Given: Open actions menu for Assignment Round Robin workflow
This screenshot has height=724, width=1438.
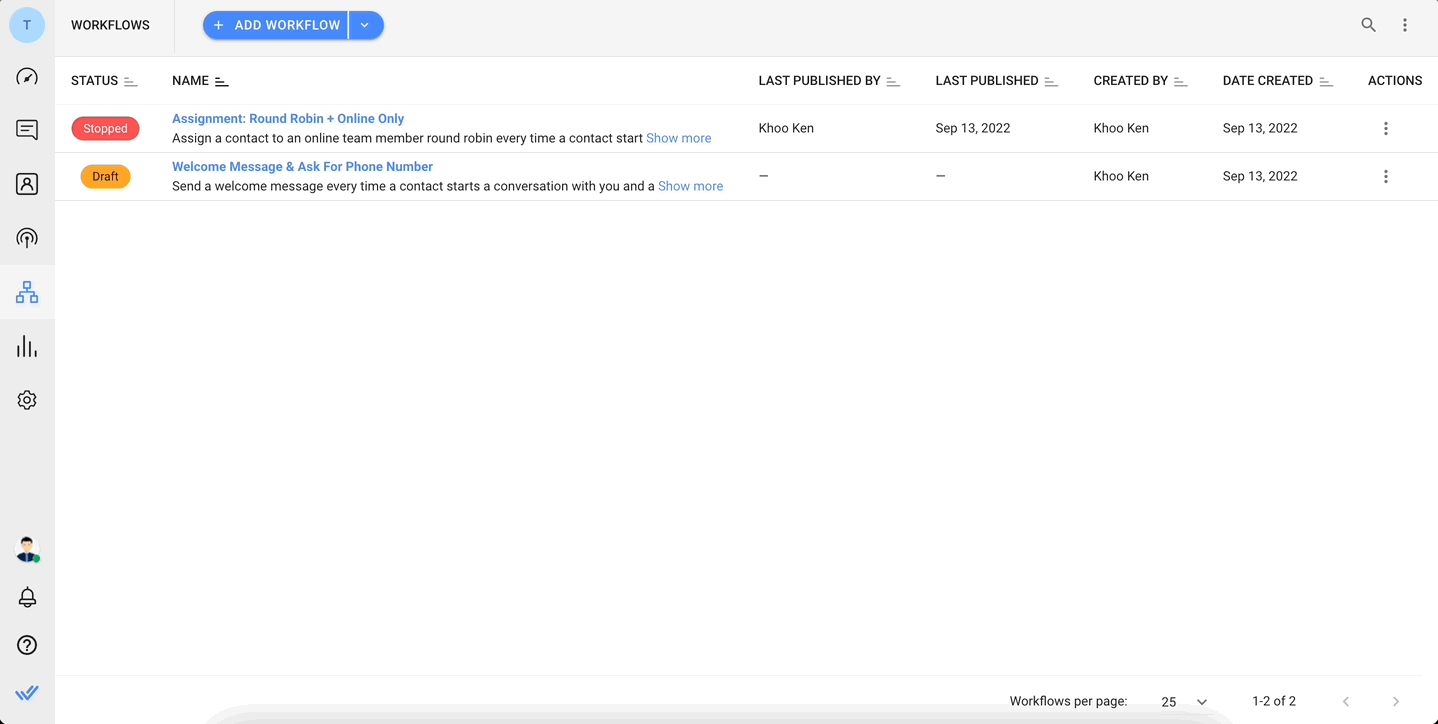Looking at the screenshot, I should 1385,128.
